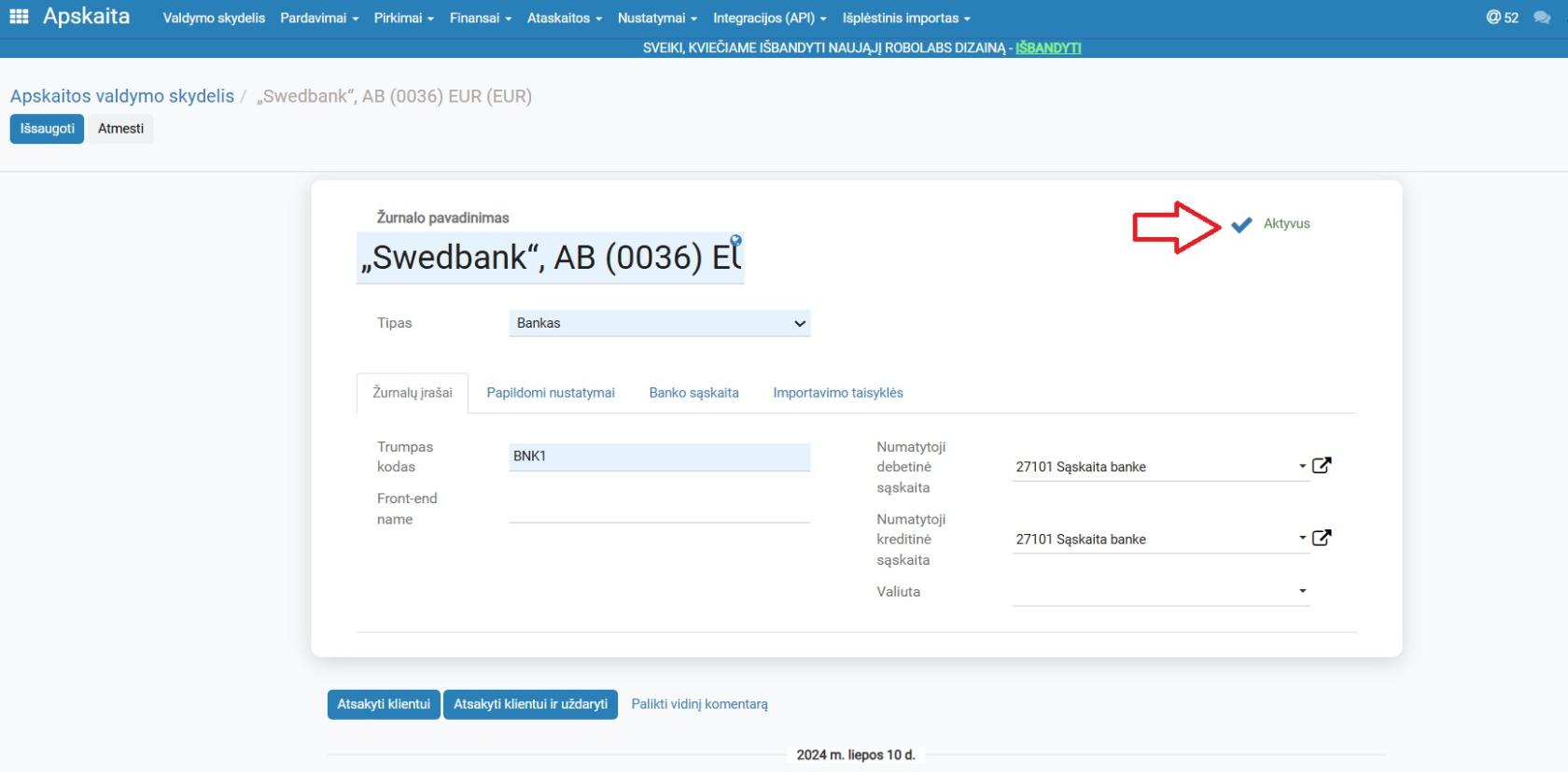Click the Išsaugoti save button
The height and width of the screenshot is (772, 1568).
pos(48,129)
